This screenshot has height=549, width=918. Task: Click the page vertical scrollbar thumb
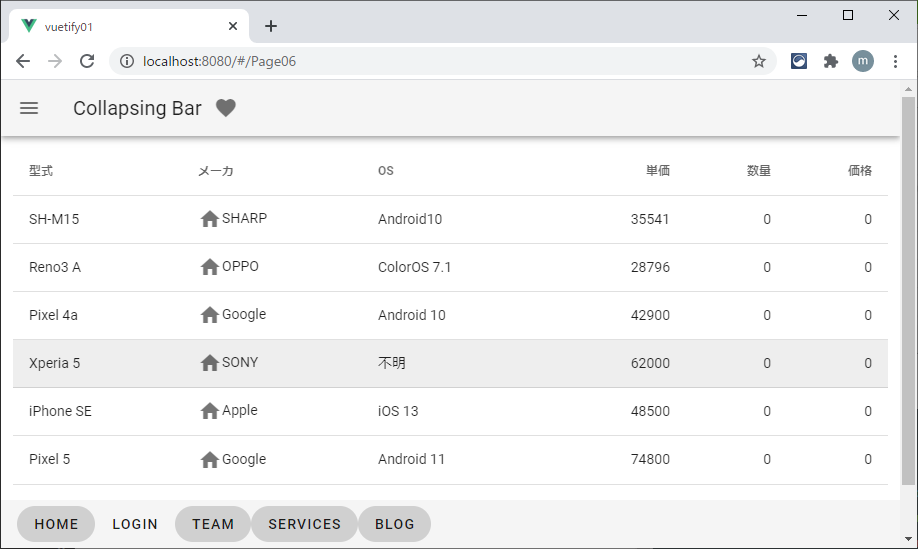point(908,291)
